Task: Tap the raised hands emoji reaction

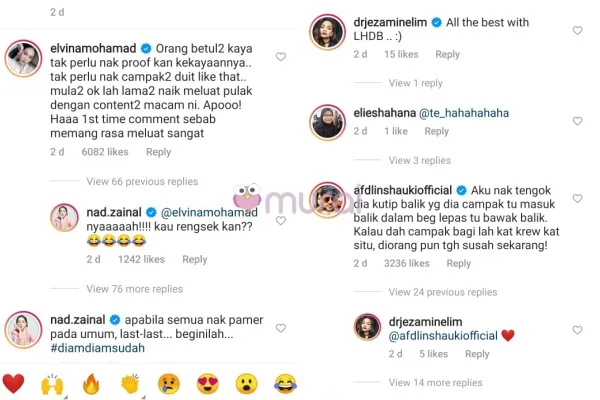Action: coord(52,384)
